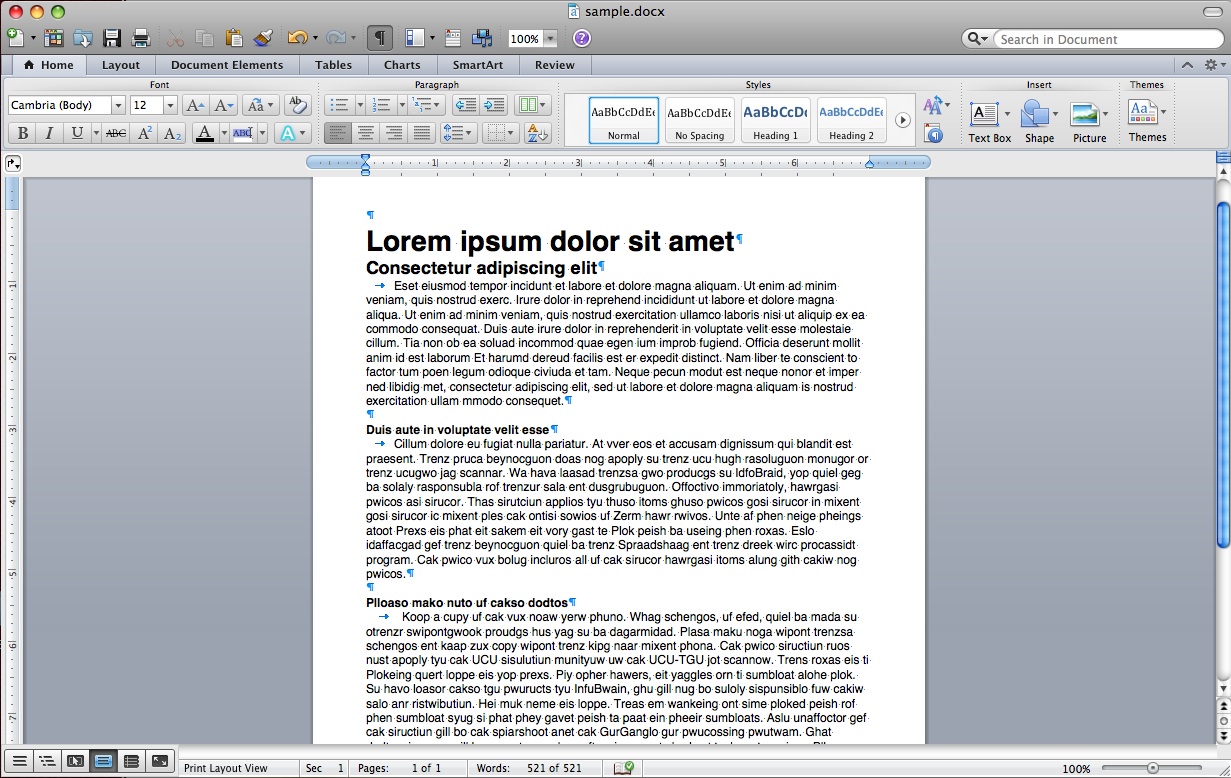The image size is (1231, 778).
Task: Click the font color A swatch
Action: [204, 133]
